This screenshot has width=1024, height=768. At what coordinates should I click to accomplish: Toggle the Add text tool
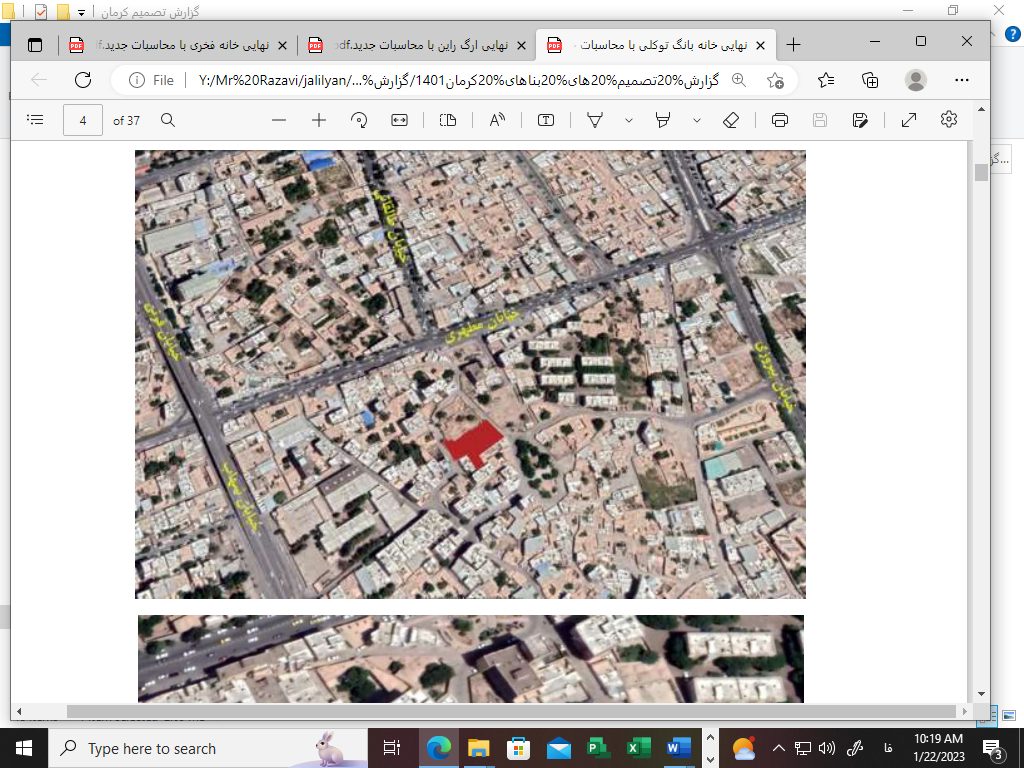coord(546,120)
